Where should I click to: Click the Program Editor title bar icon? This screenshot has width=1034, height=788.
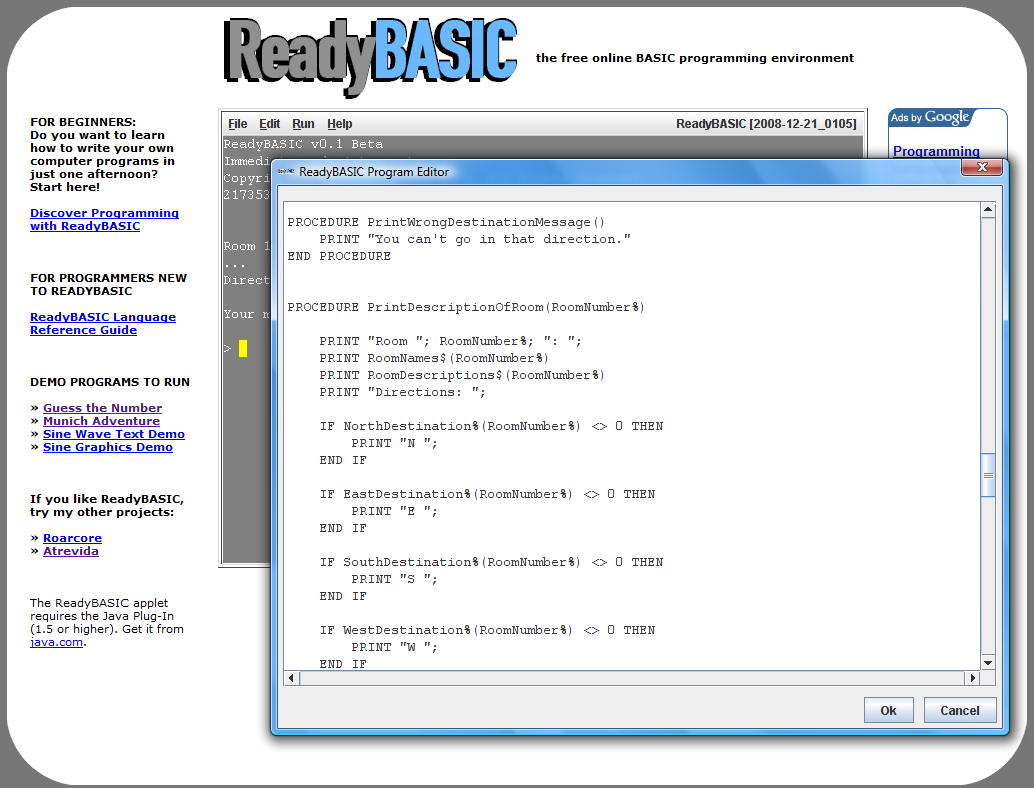(x=285, y=172)
